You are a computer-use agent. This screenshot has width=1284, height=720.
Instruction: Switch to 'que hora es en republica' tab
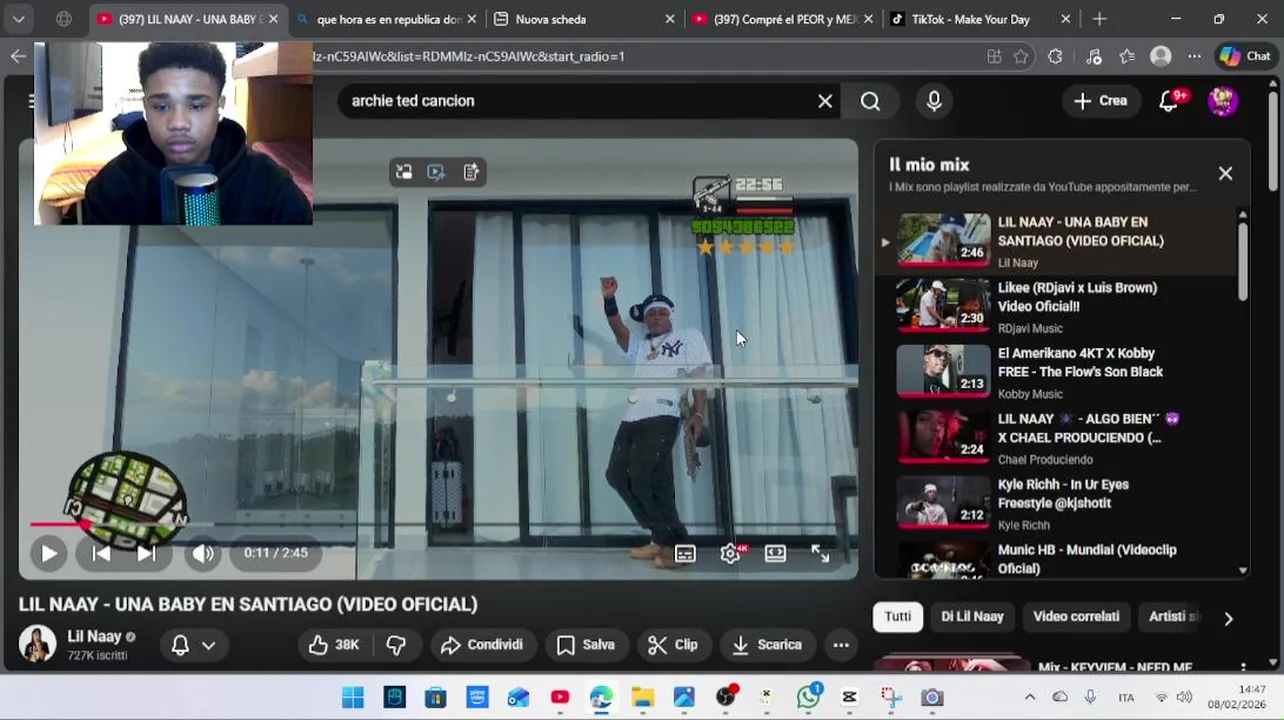(388, 19)
